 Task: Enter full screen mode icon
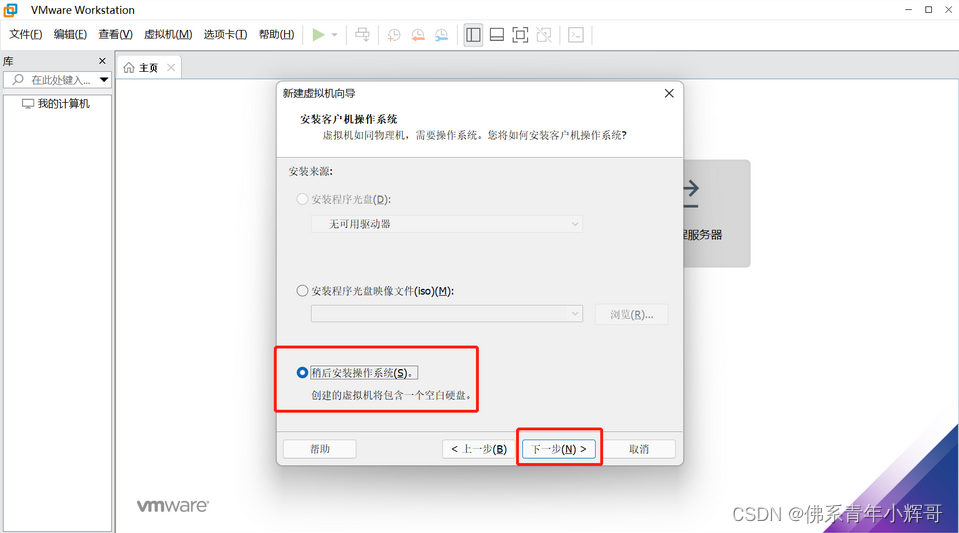(520, 35)
